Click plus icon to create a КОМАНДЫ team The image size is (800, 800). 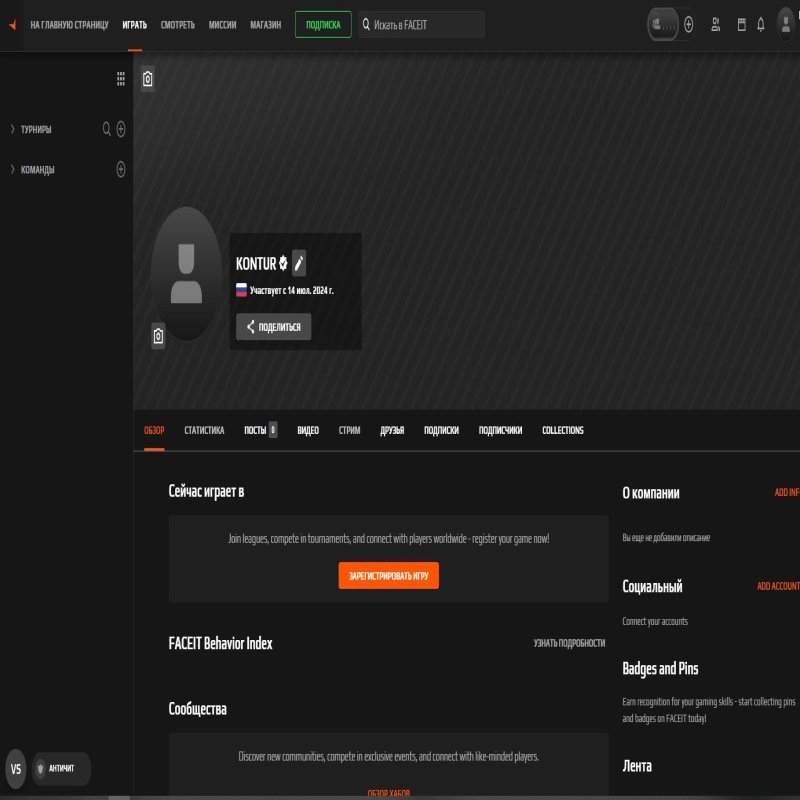click(121, 169)
